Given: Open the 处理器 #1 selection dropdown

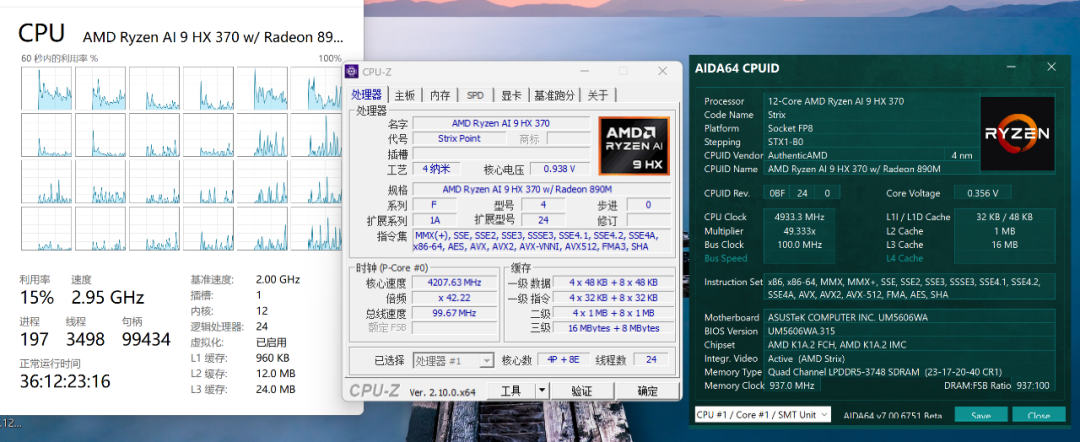Looking at the screenshot, I should tap(453, 360).
